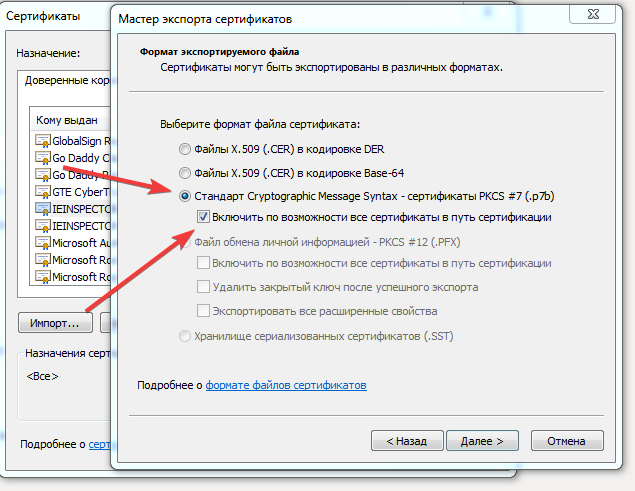Uncheck include all certificates under PKCS #7
The width and height of the screenshot is (635, 491).
tap(203, 217)
